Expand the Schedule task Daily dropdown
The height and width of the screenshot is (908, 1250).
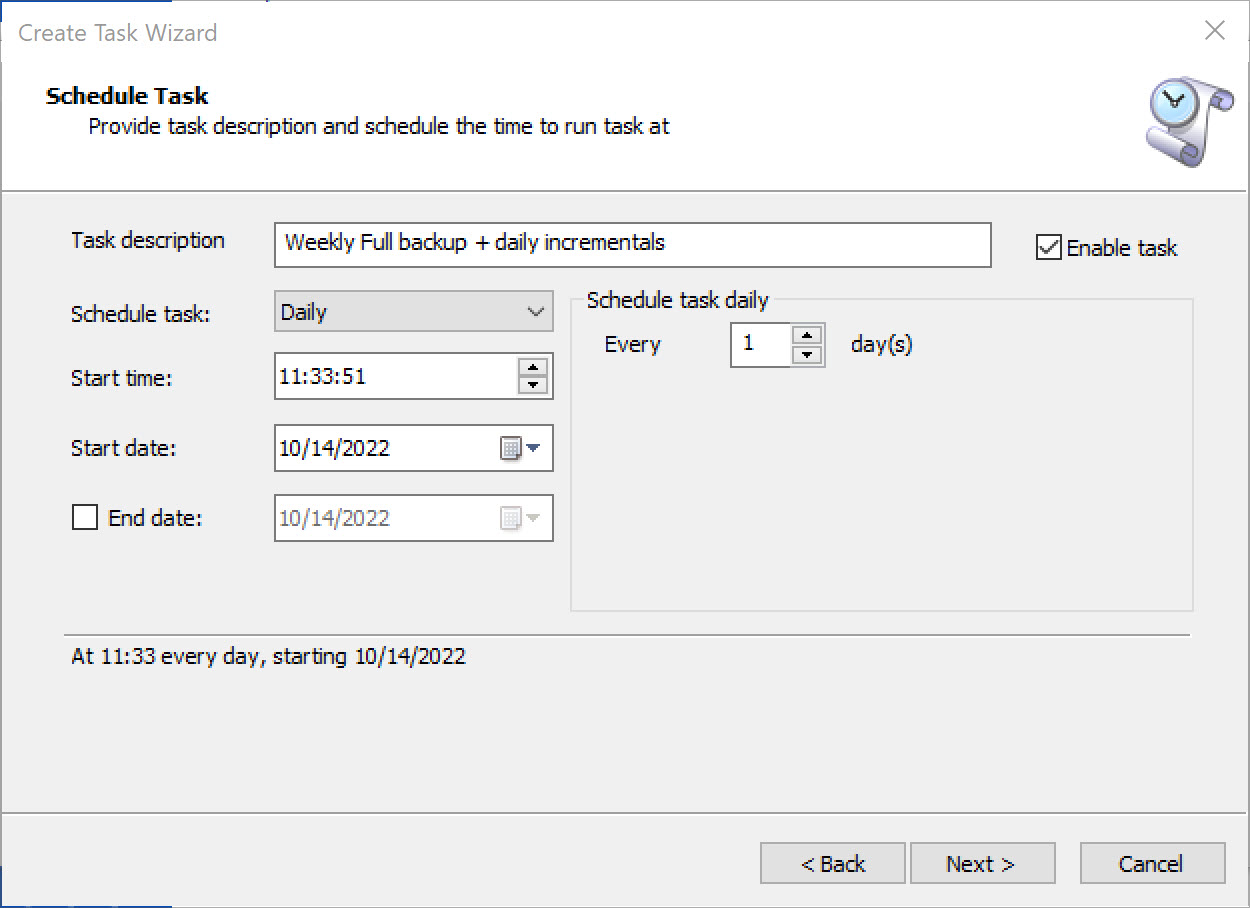pos(413,312)
